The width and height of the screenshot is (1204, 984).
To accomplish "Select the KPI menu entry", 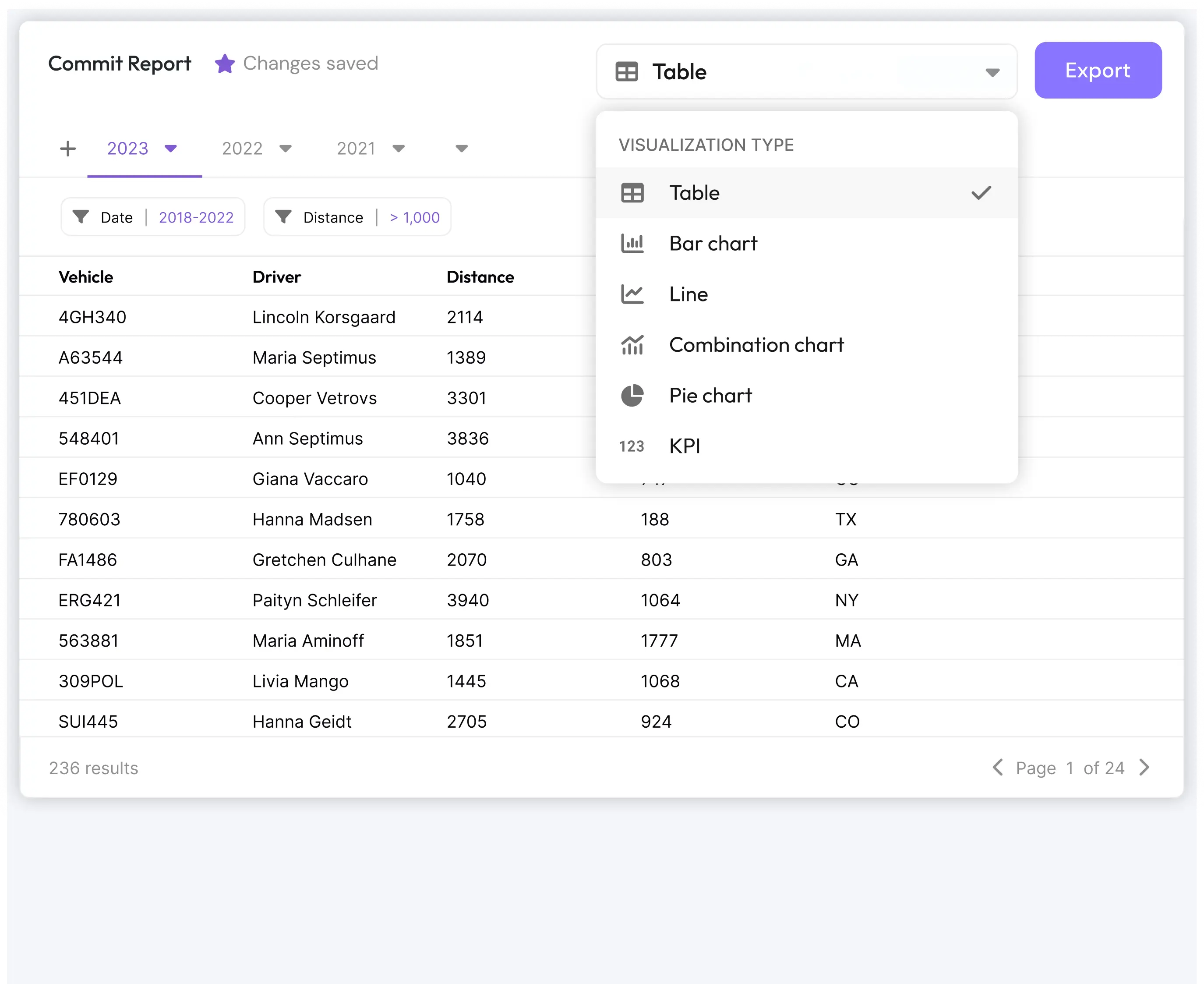I will [685, 446].
